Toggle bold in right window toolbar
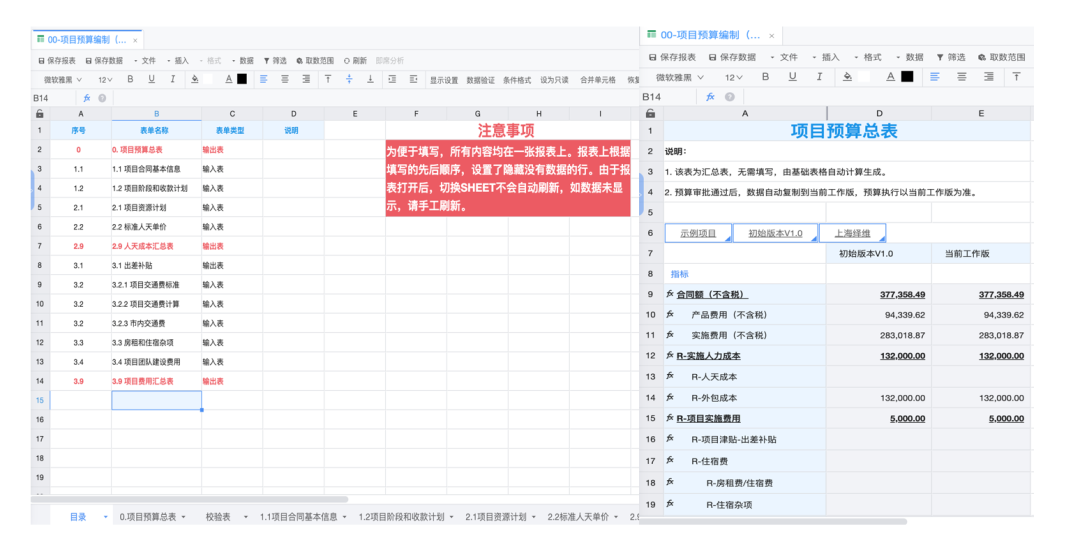 click(765, 77)
